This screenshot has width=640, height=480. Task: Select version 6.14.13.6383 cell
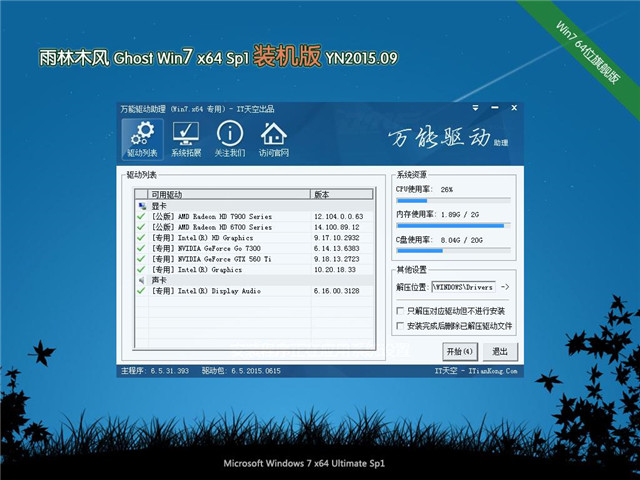[x=337, y=249]
